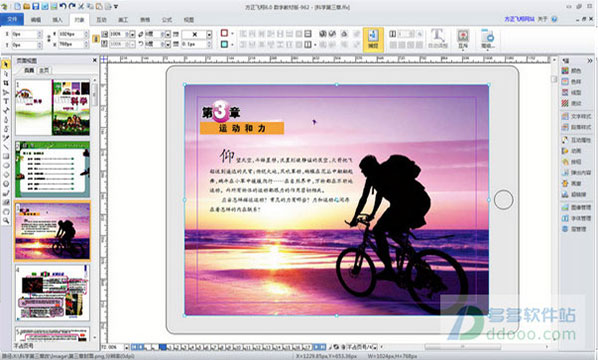
Task: Open the red outline color dropdown arrow
Action: 232,34
